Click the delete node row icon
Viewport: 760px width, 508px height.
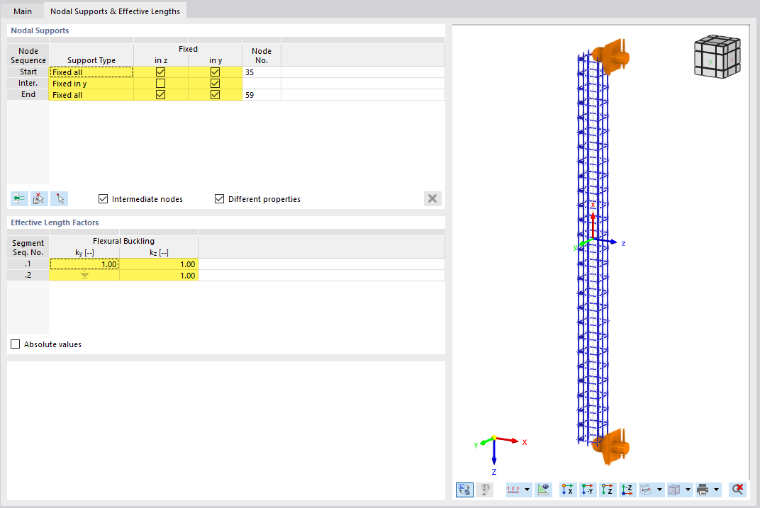(39, 198)
